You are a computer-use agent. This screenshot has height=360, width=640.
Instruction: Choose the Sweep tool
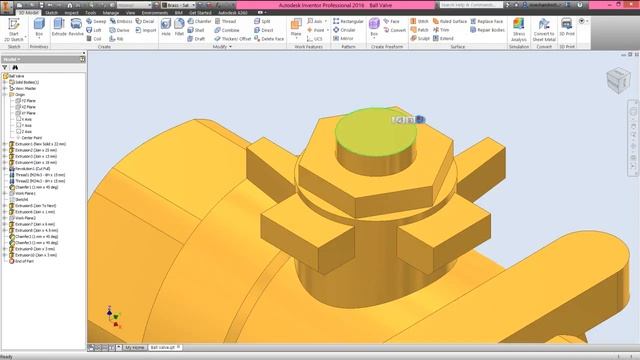coord(96,21)
